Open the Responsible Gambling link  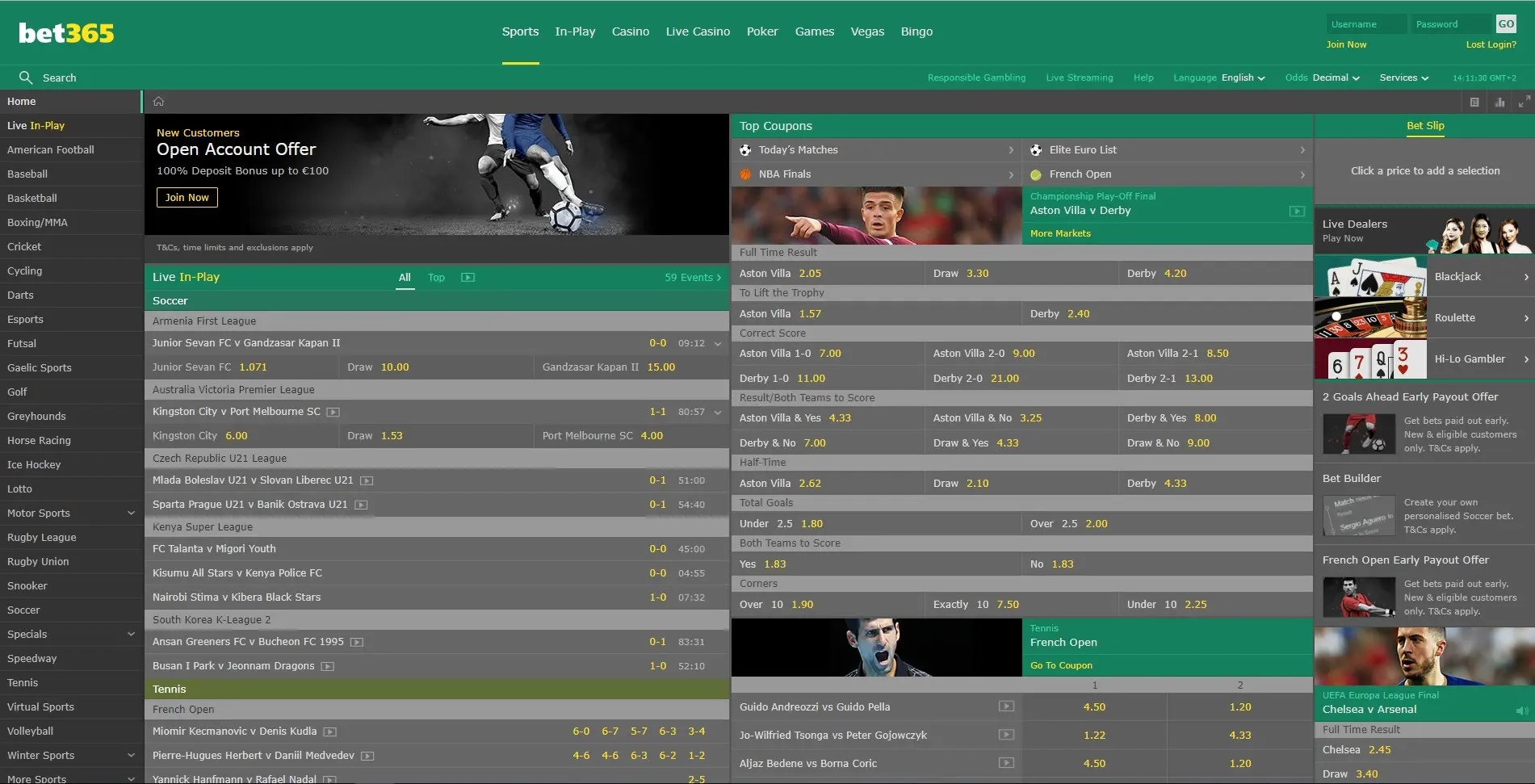click(x=976, y=78)
